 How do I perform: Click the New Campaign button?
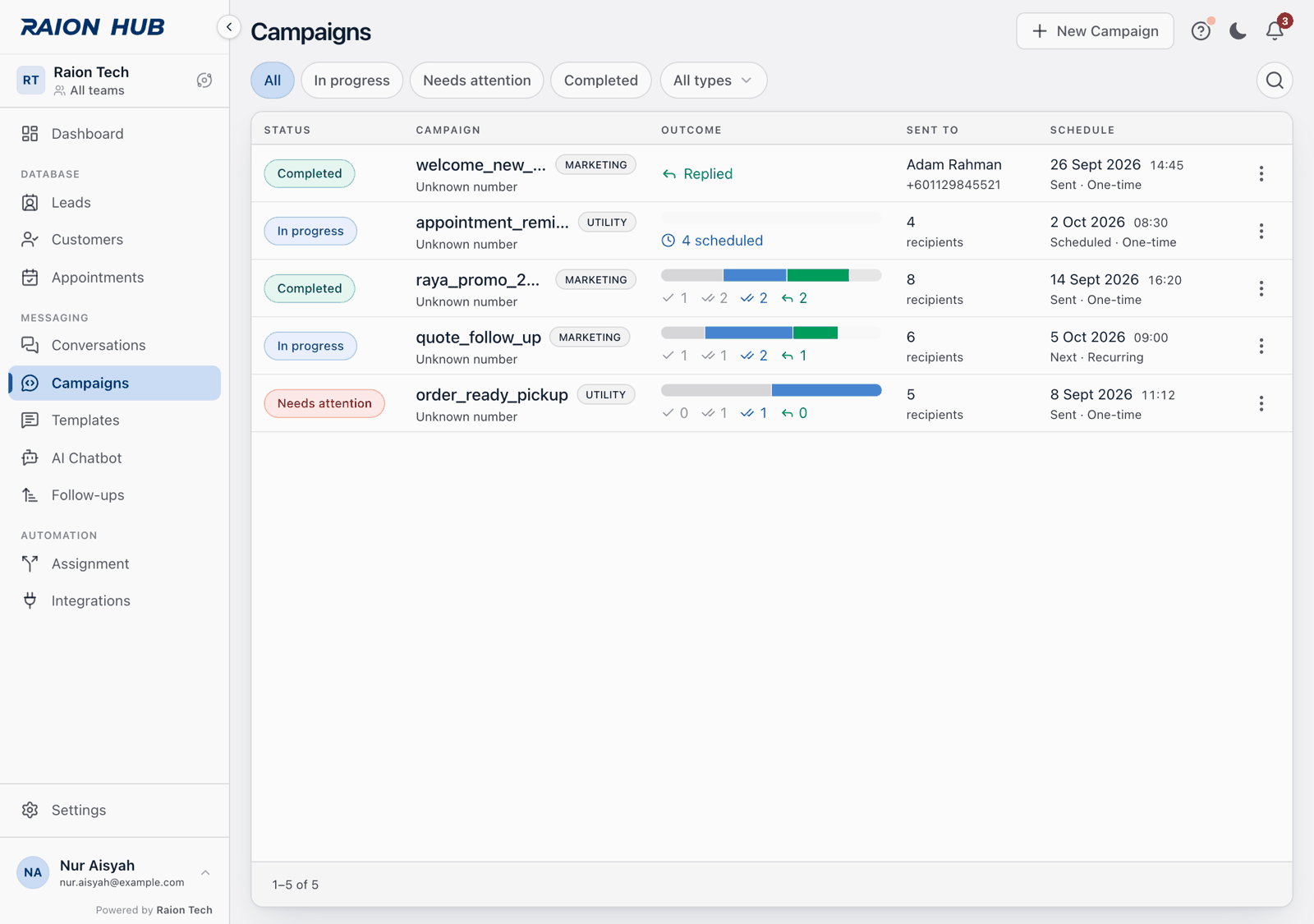pyautogui.click(x=1095, y=31)
